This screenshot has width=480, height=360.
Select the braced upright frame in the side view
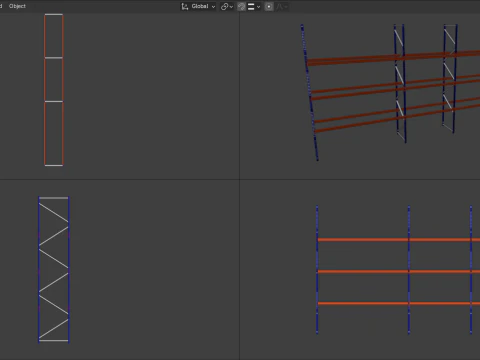54,270
